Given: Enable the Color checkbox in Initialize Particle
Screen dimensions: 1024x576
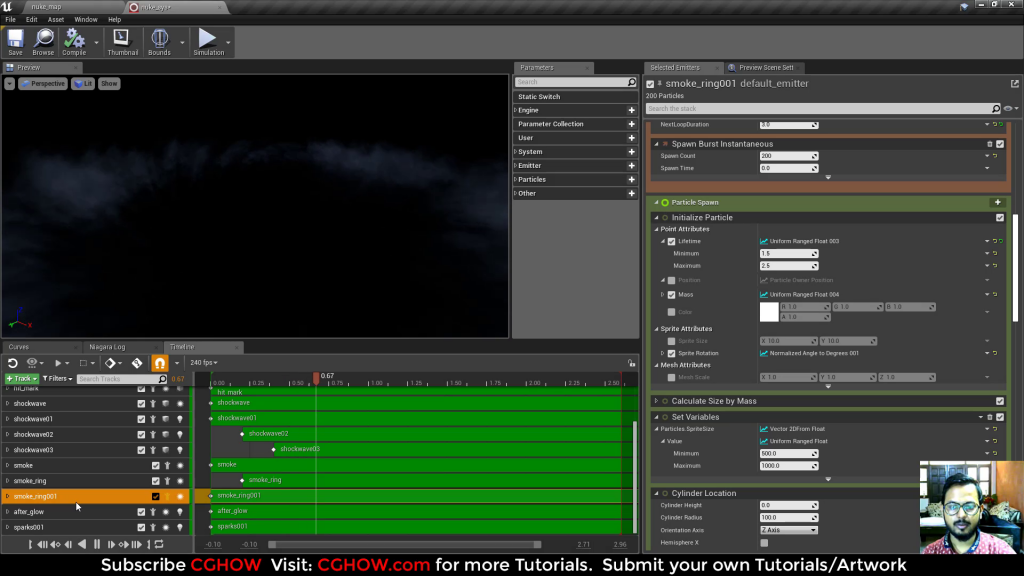Looking at the screenshot, I should [671, 312].
